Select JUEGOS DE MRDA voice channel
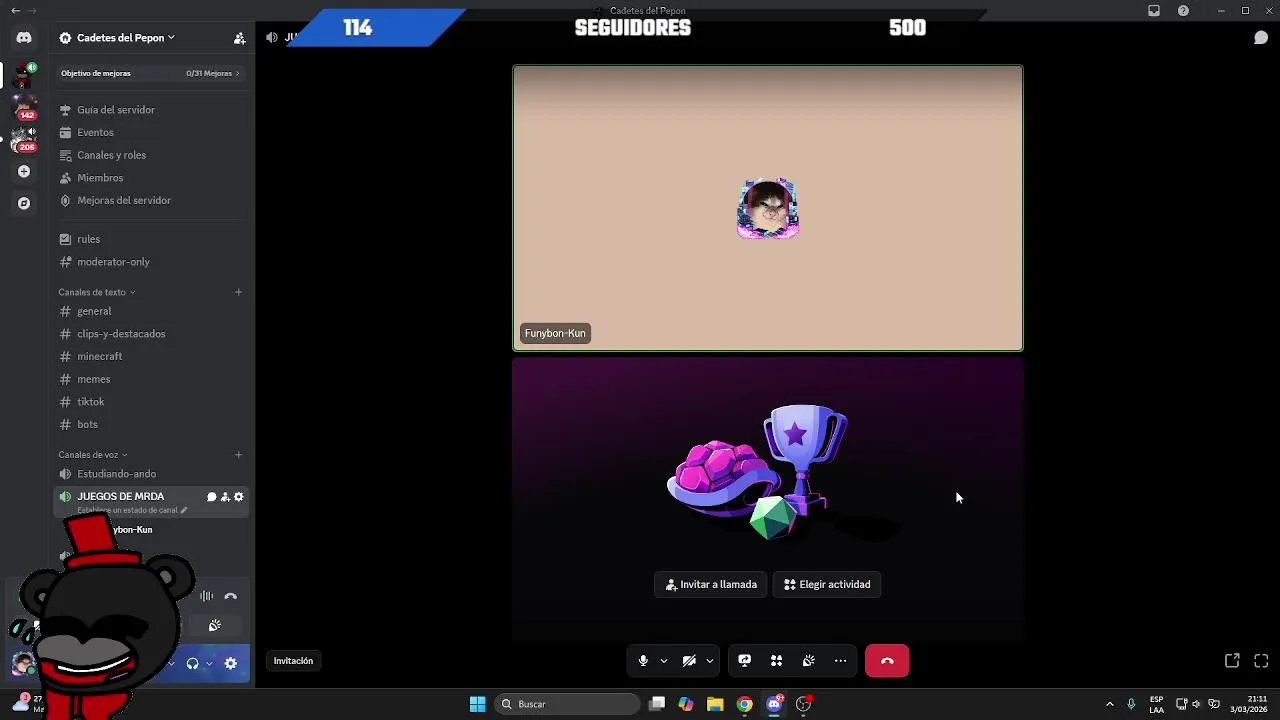This screenshot has width=1280, height=720. tap(152, 502)
